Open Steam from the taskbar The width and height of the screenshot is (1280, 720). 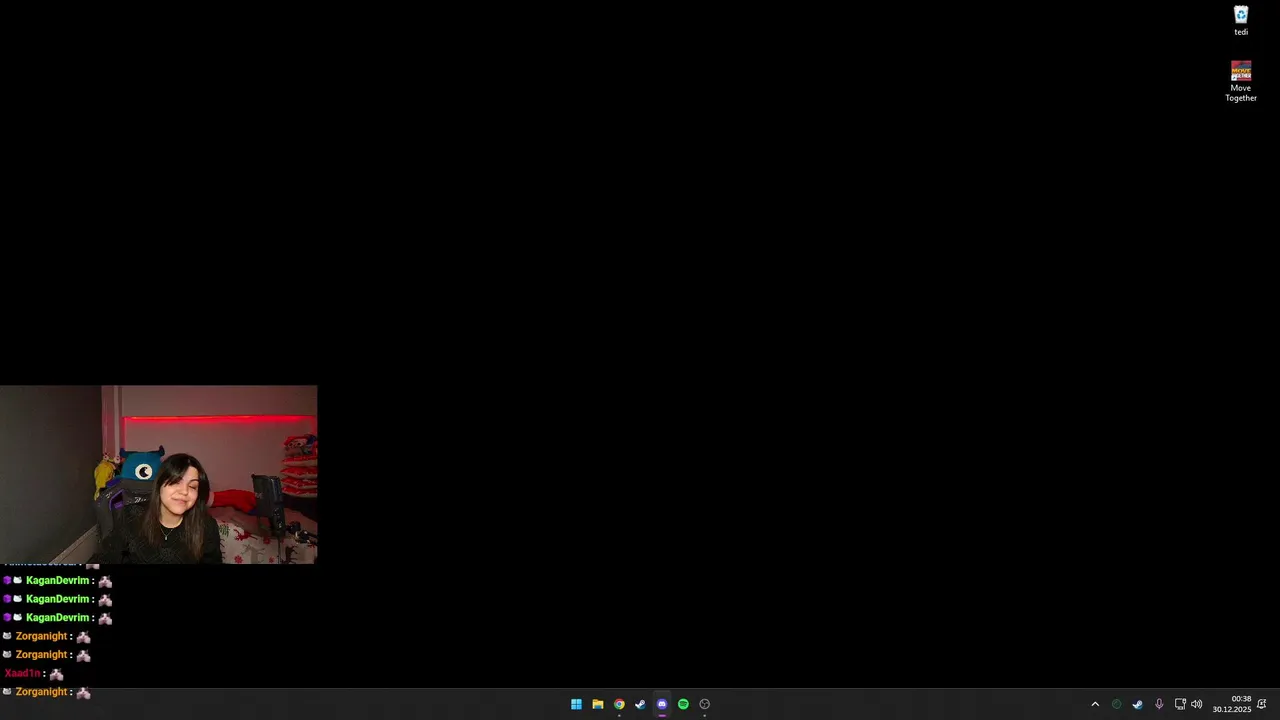click(x=640, y=704)
